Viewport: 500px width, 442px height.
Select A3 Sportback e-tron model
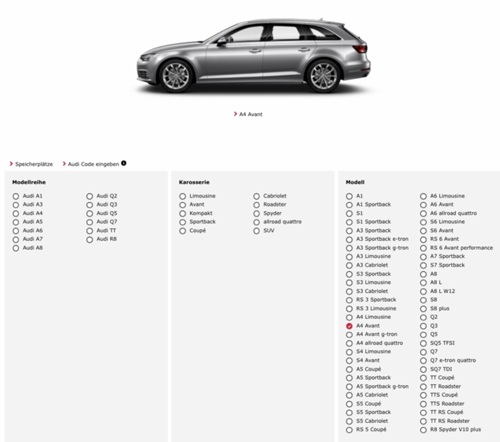click(x=349, y=239)
